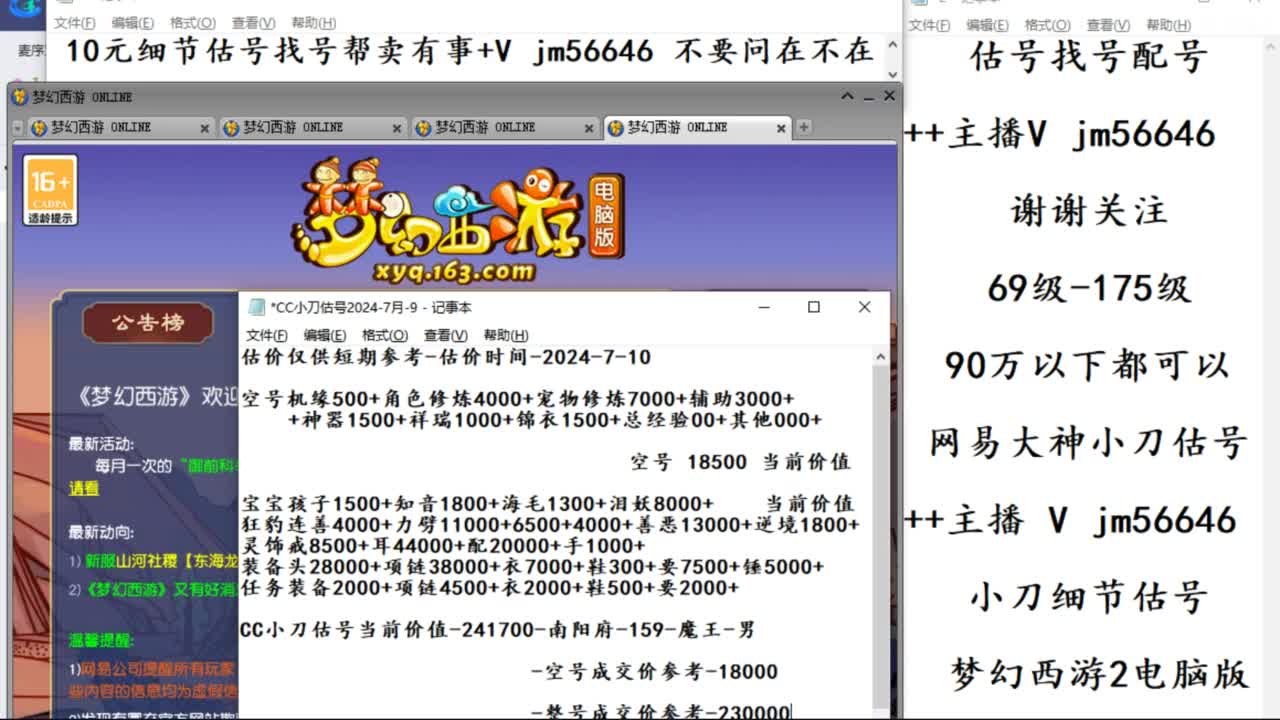Open 帮助(H) menu in top-left notepad

coord(314,22)
